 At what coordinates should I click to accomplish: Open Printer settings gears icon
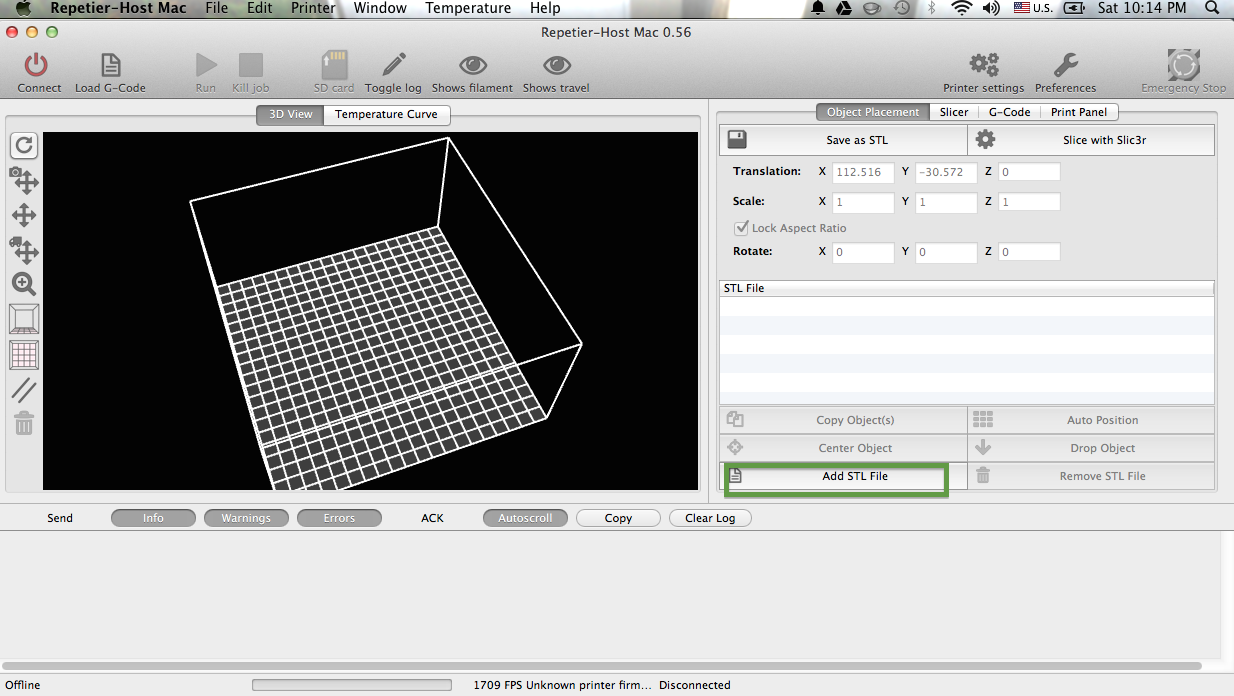pyautogui.click(x=984, y=66)
